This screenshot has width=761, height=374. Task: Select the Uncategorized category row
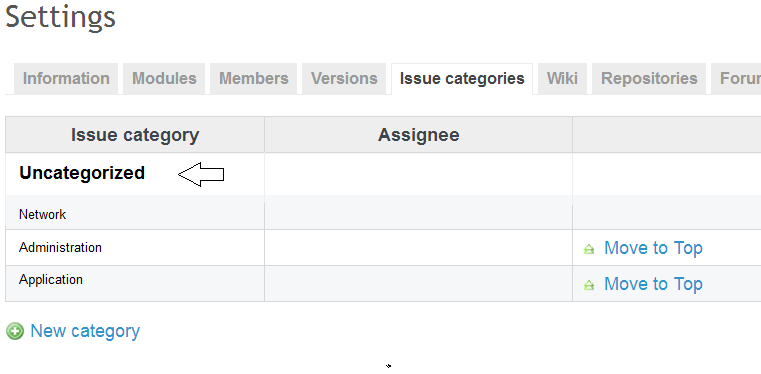pos(383,174)
